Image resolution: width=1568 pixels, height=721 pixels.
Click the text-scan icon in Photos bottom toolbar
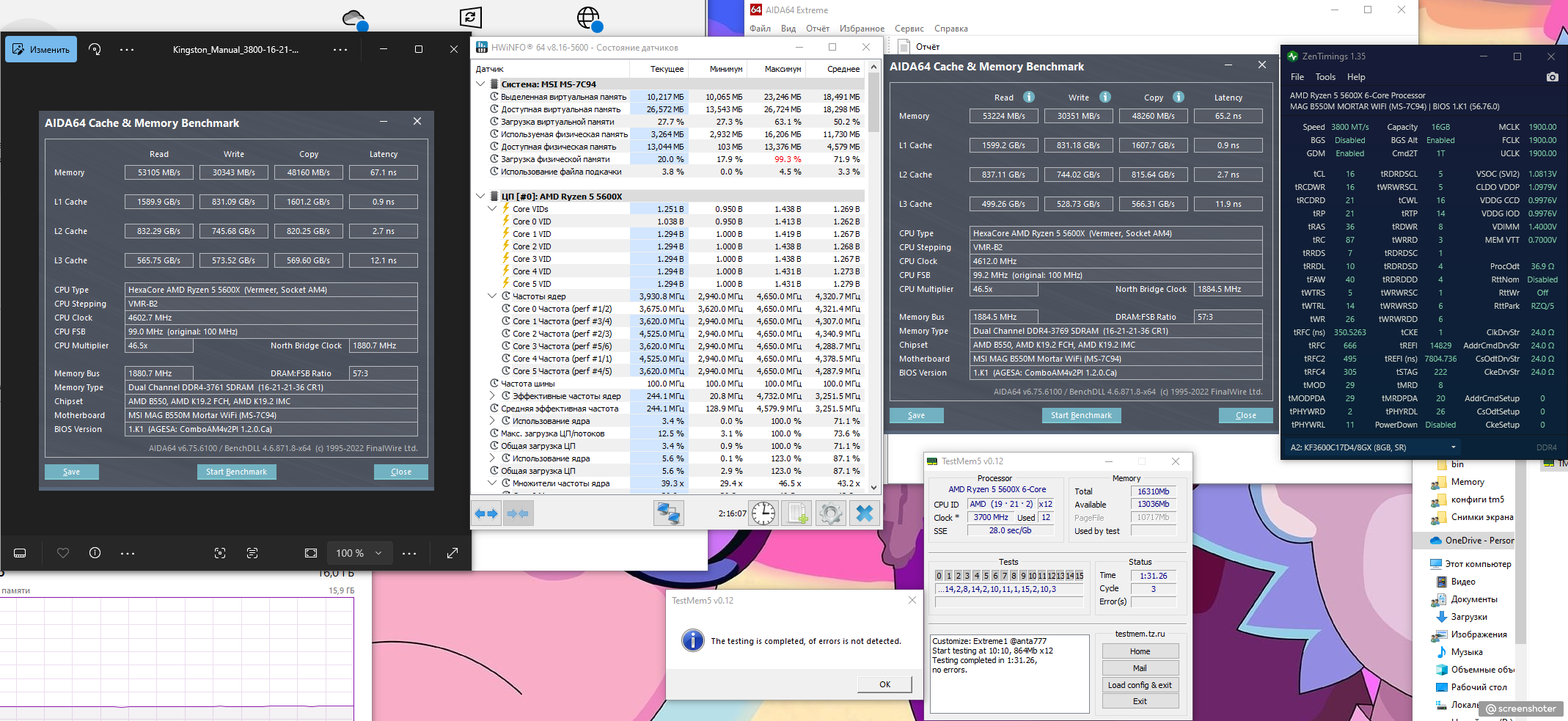252,553
